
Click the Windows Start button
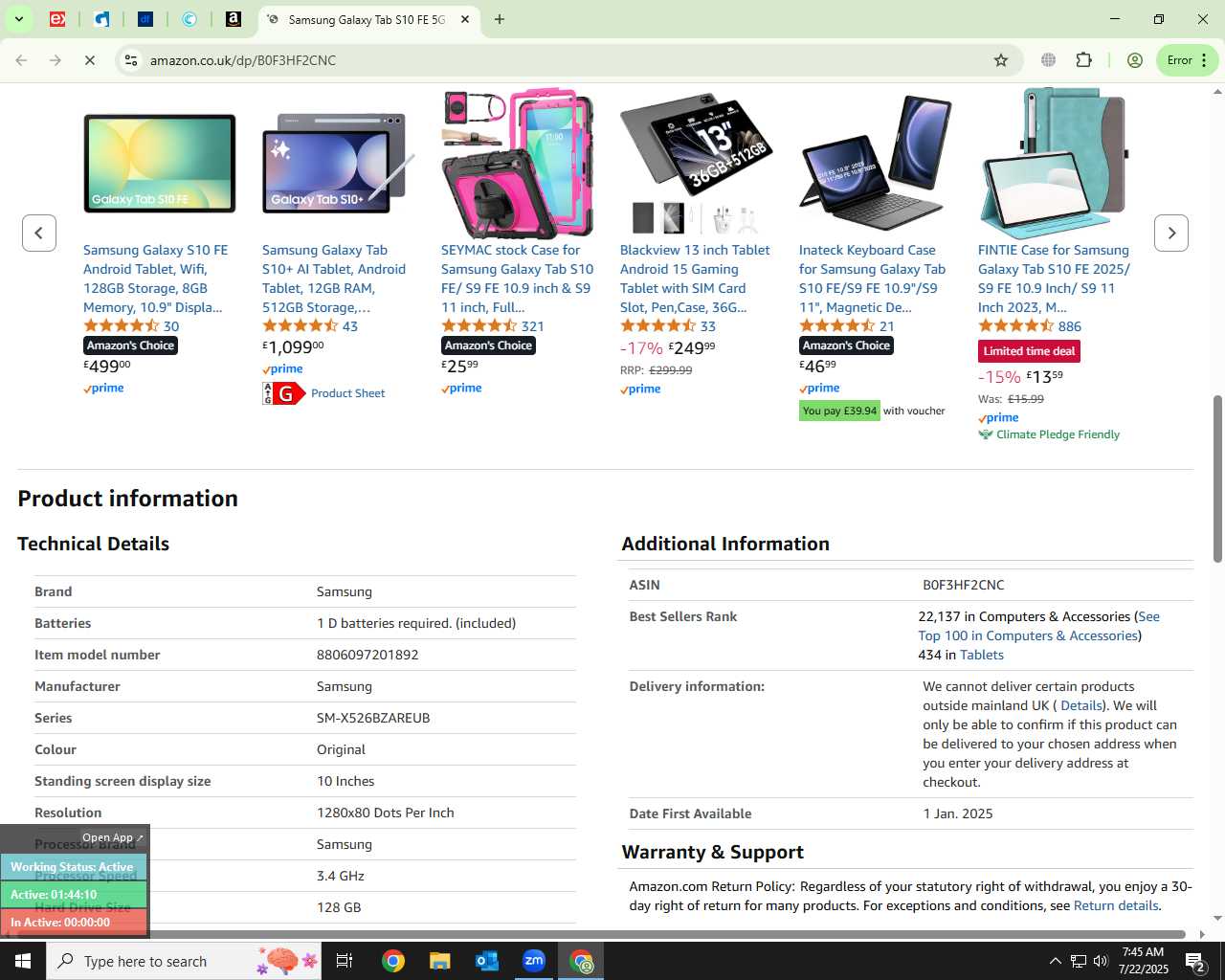click(23, 961)
